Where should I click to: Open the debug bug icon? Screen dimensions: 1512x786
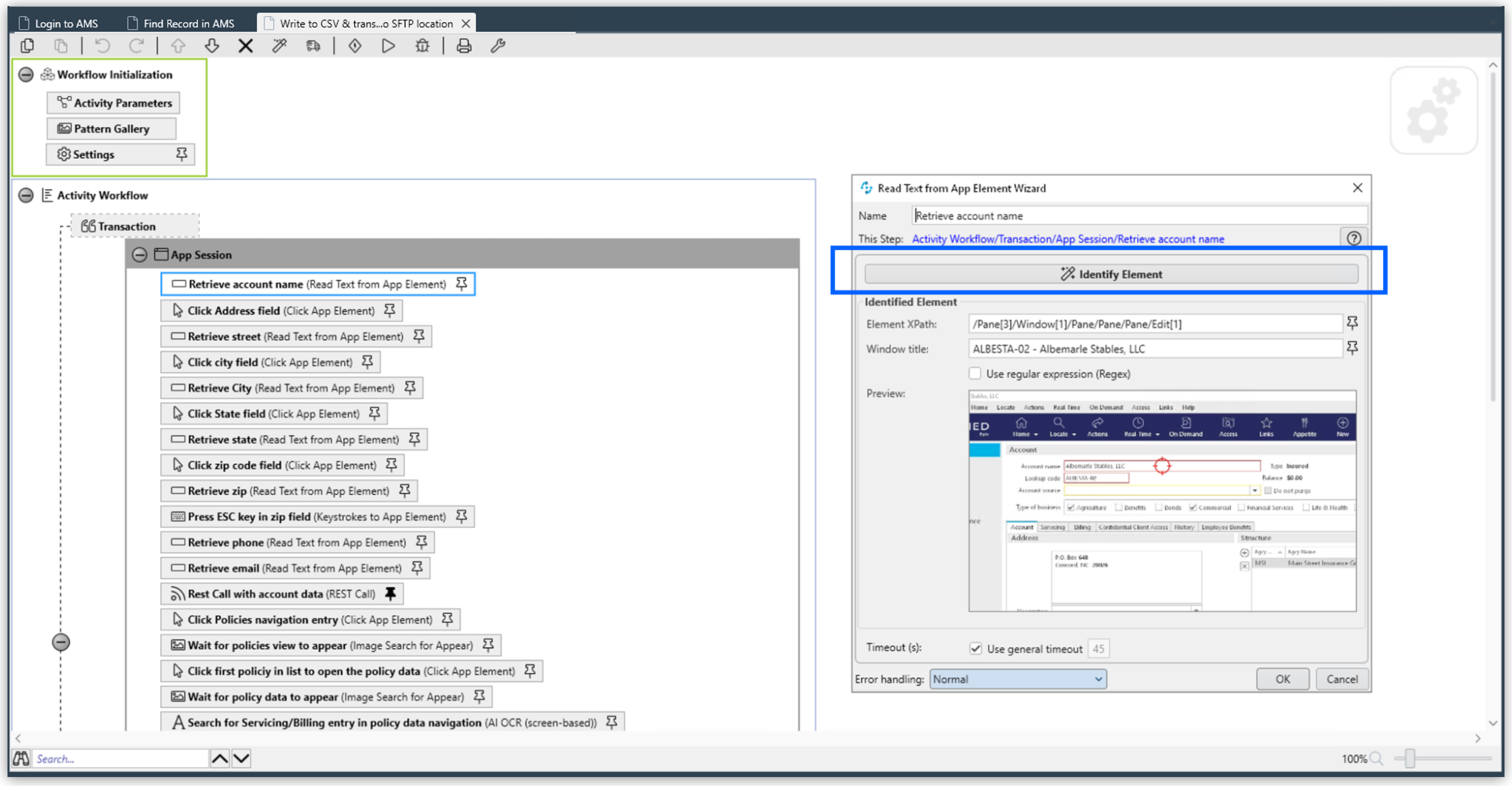click(x=422, y=46)
